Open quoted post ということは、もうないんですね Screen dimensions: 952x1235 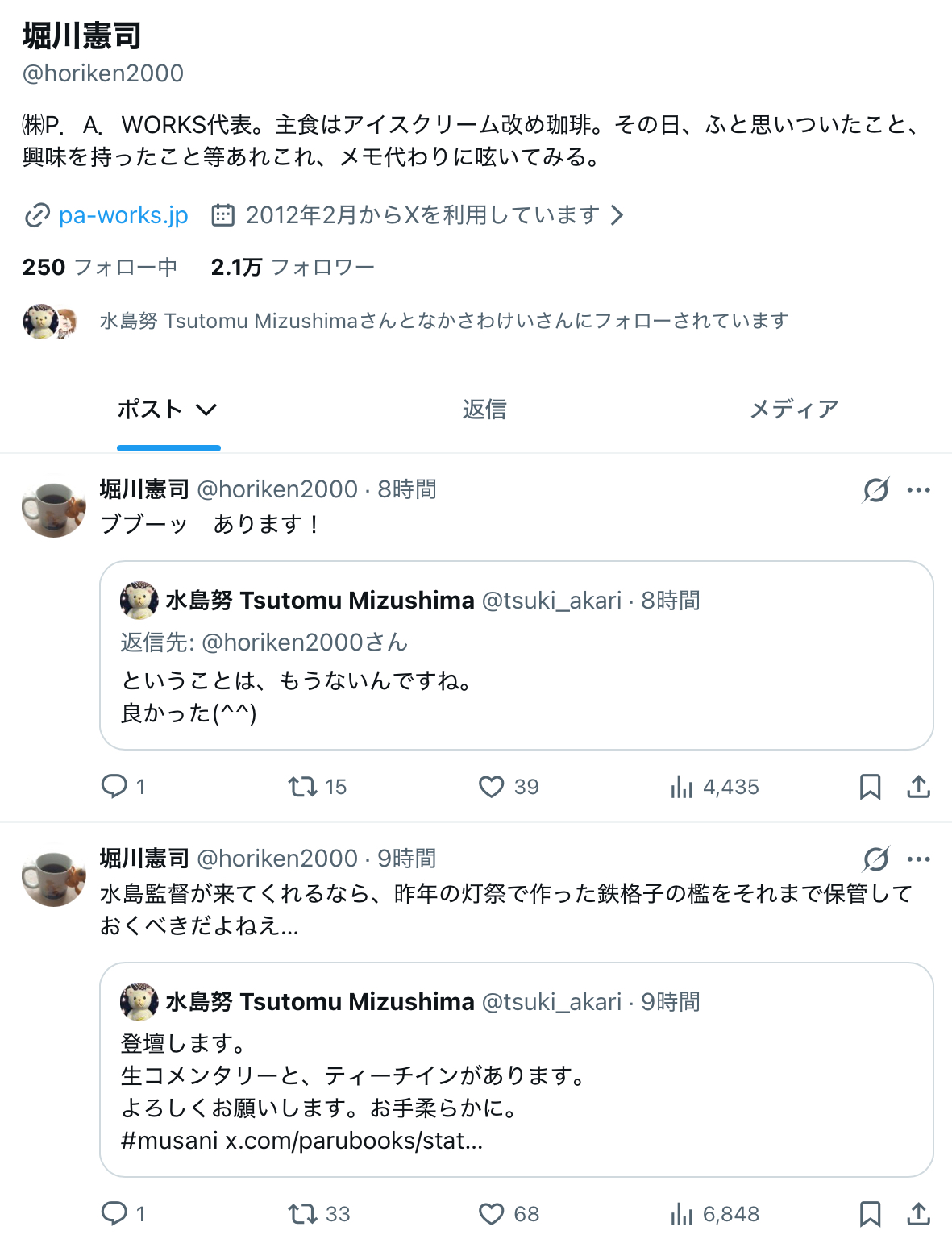coord(516,681)
